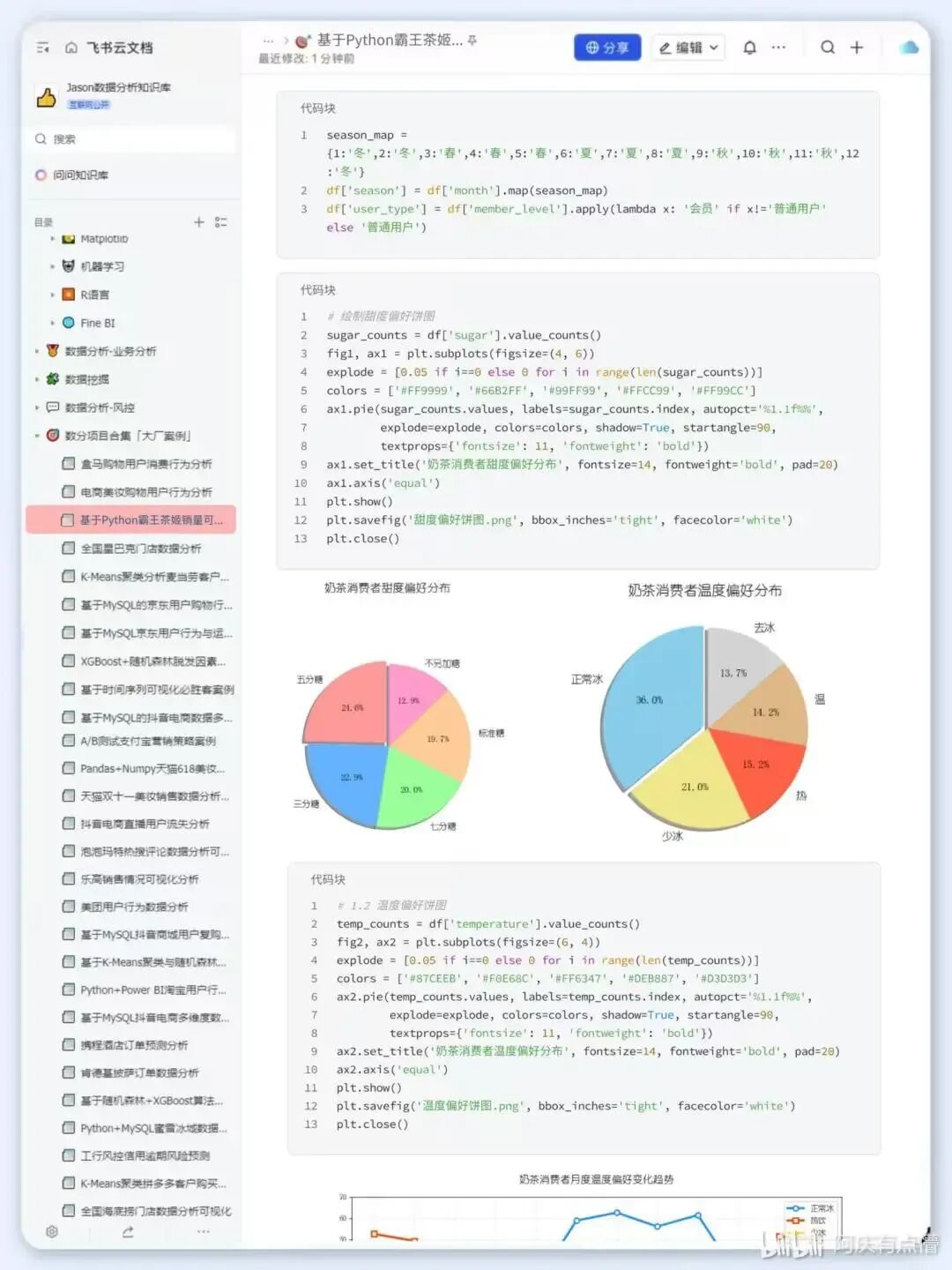The image size is (952, 1270).
Task: Click the 奶茶消费者温度偏好分布 pie chart
Action: pos(705,730)
